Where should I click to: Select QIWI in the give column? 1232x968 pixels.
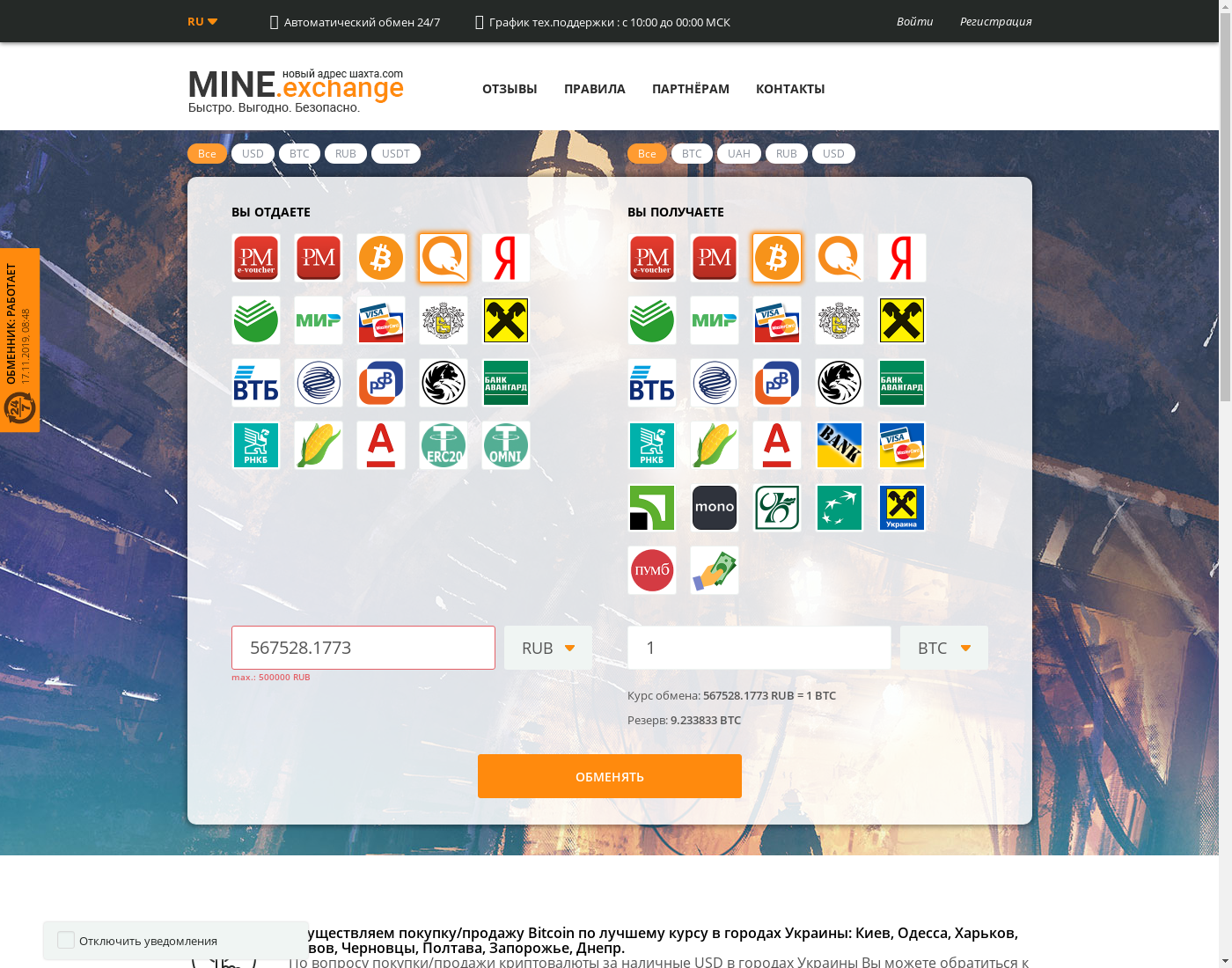coord(444,258)
